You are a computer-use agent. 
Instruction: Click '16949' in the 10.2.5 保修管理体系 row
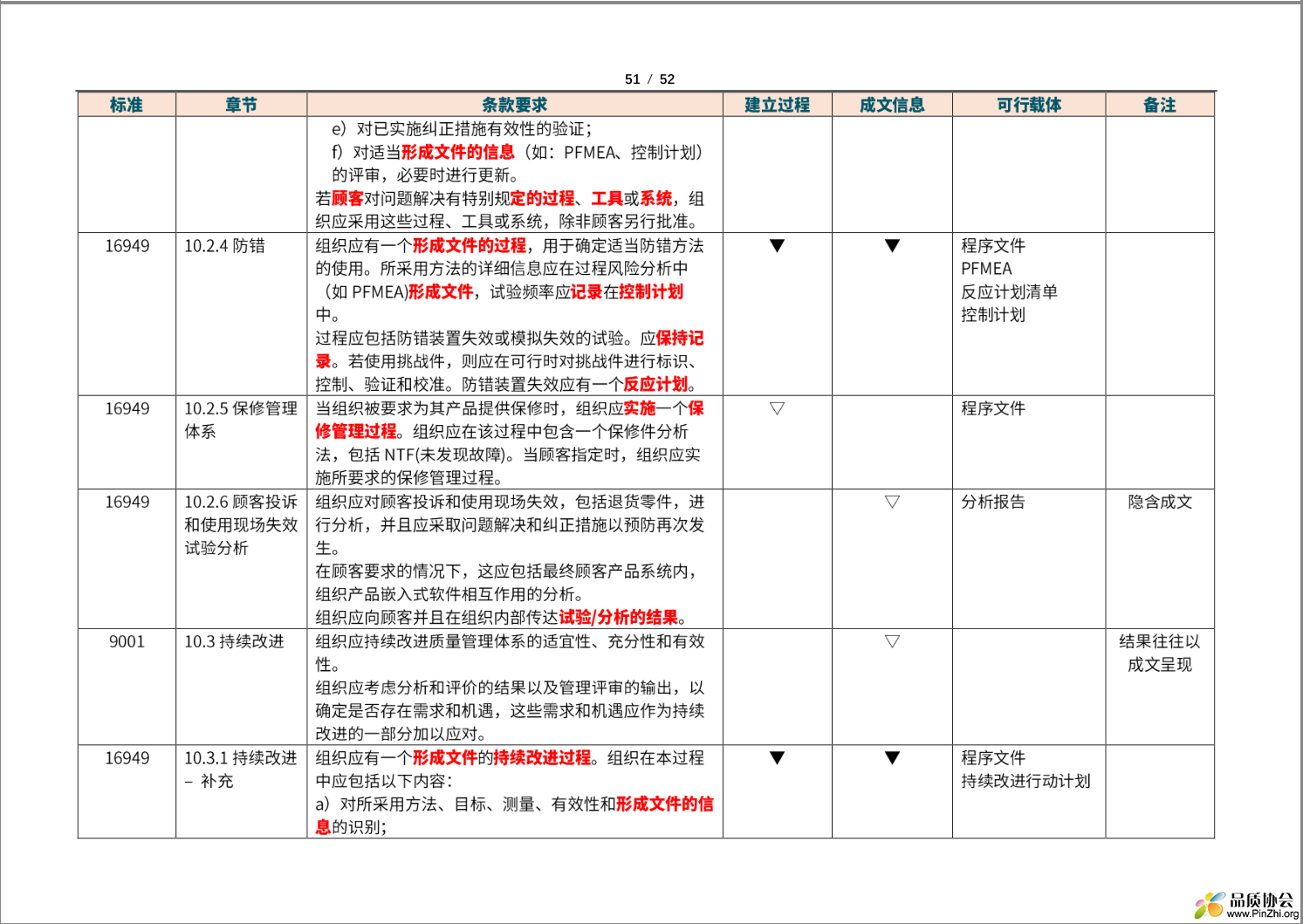click(x=127, y=408)
